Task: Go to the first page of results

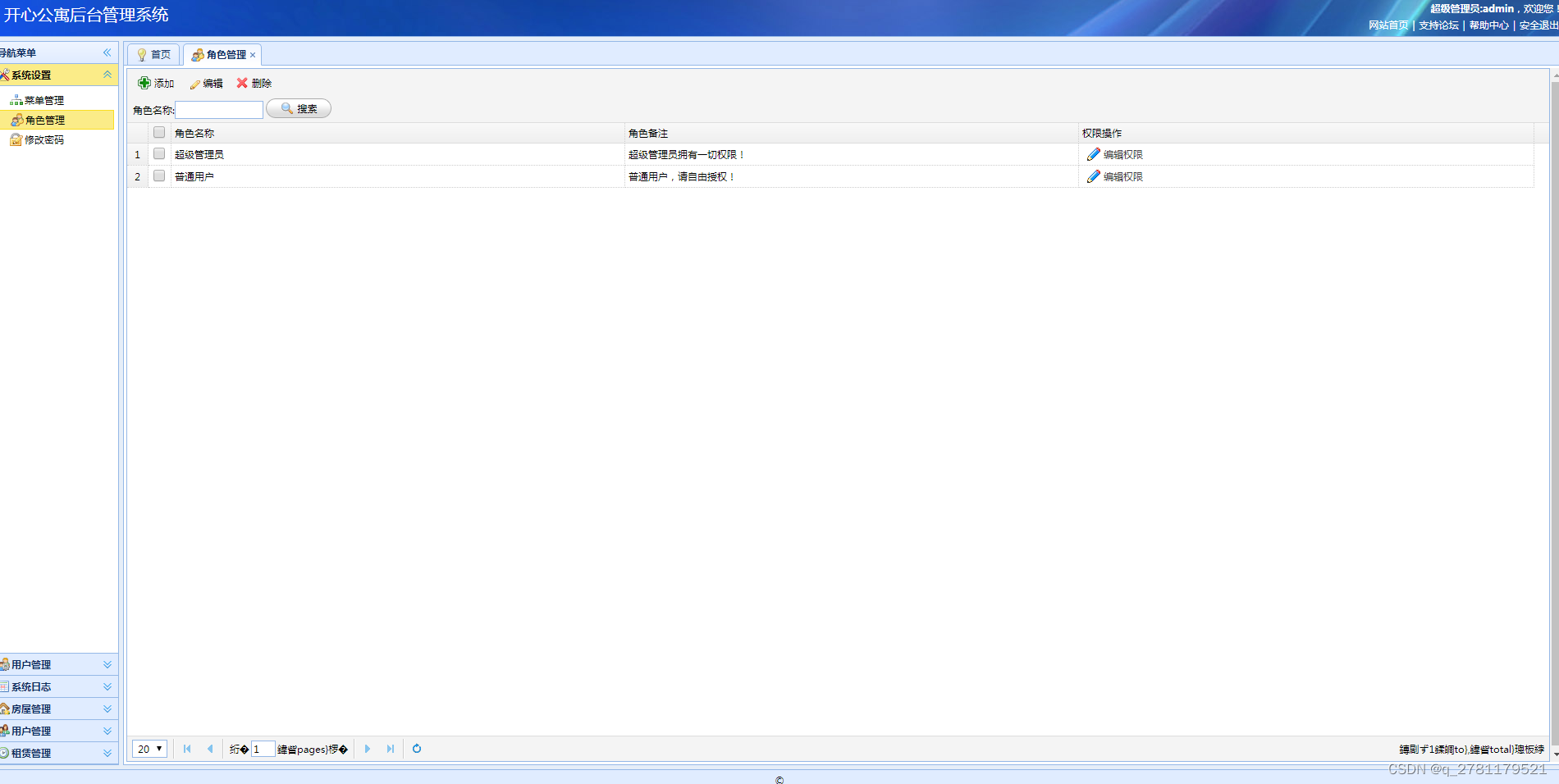Action: 187,749
